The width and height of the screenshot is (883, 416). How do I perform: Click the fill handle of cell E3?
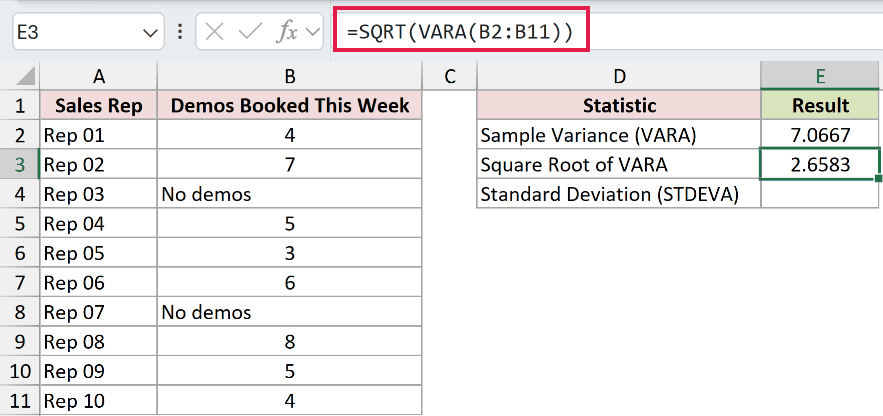coord(878,178)
